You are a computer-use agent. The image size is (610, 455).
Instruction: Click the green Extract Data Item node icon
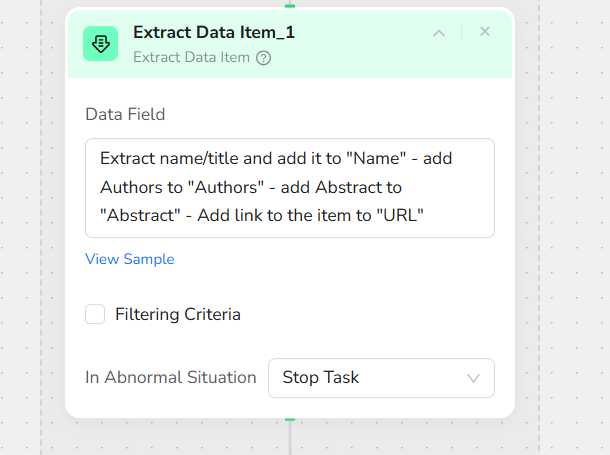point(100,43)
